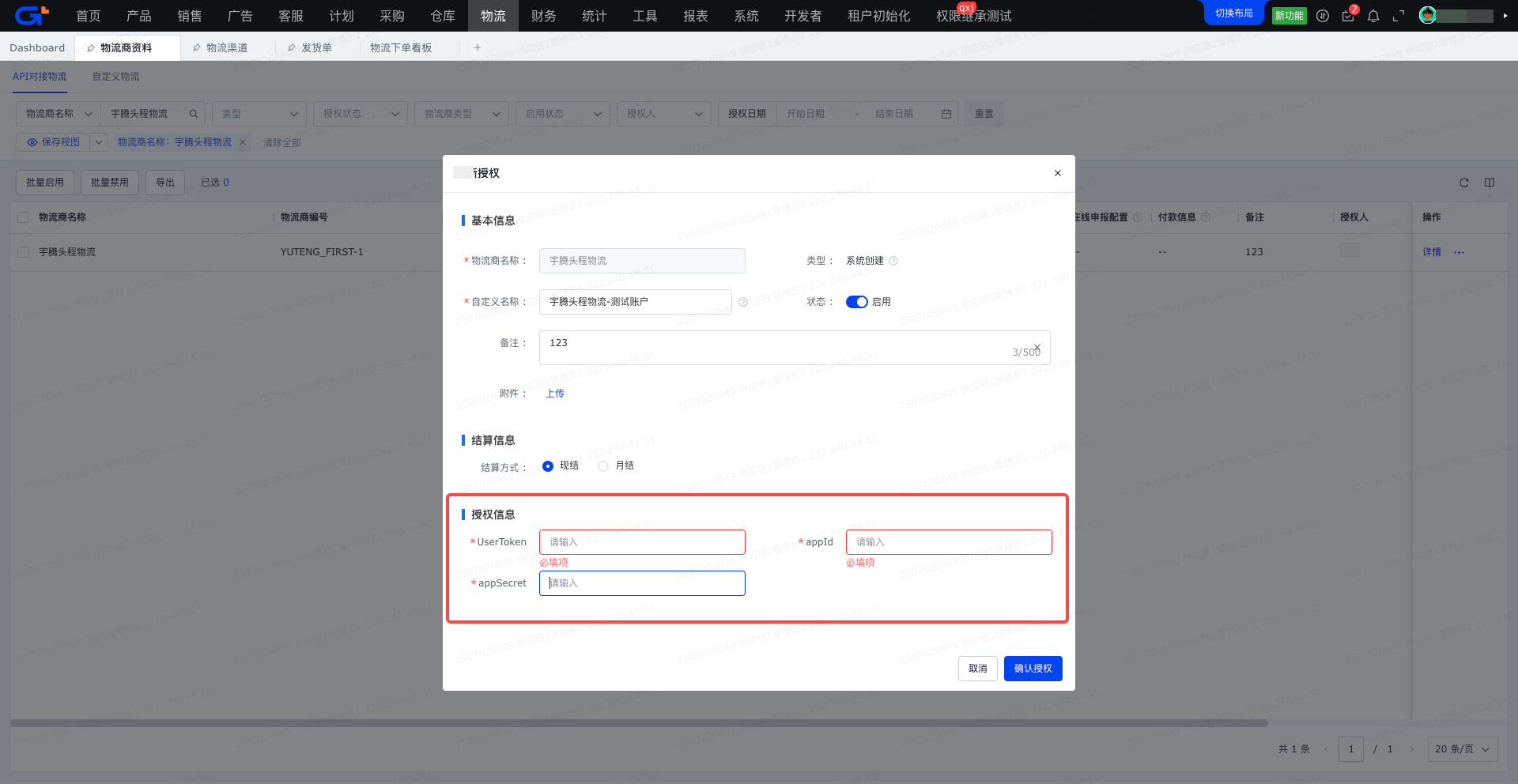Toggle the 状态 启用 switch

pos(857,302)
